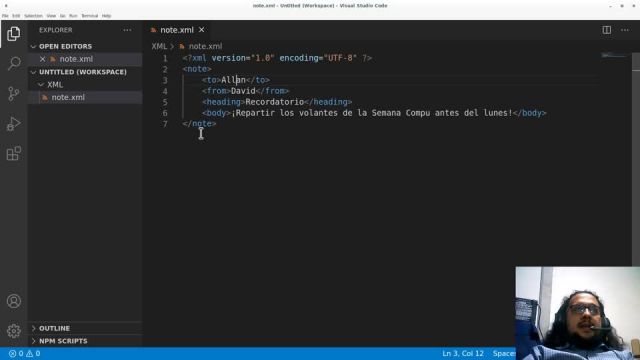640x360 pixels.
Task: Click the "UTF-8" encoding value
Action: coord(340,58)
